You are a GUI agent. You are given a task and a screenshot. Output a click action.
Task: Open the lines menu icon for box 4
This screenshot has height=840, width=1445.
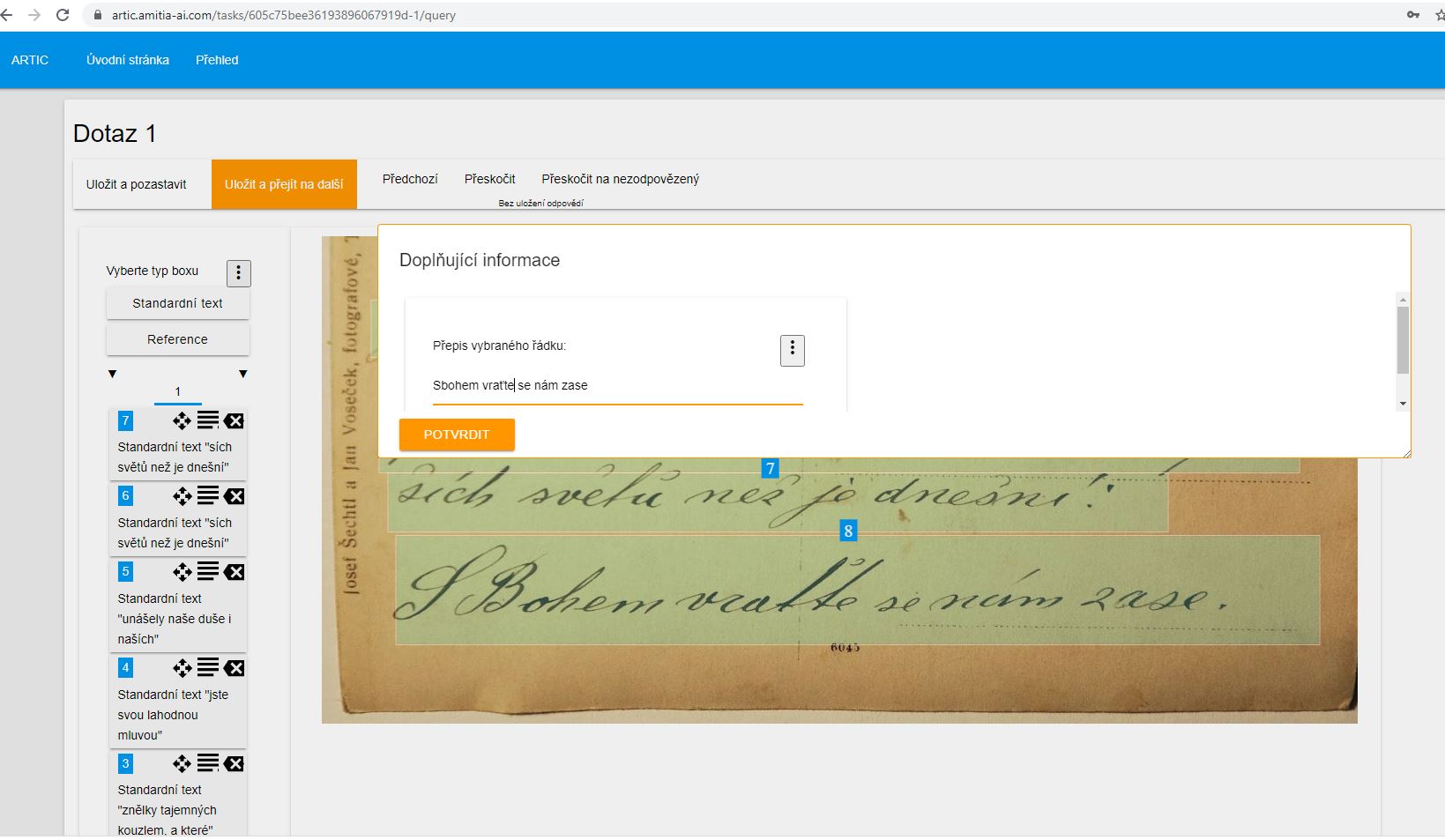[208, 667]
